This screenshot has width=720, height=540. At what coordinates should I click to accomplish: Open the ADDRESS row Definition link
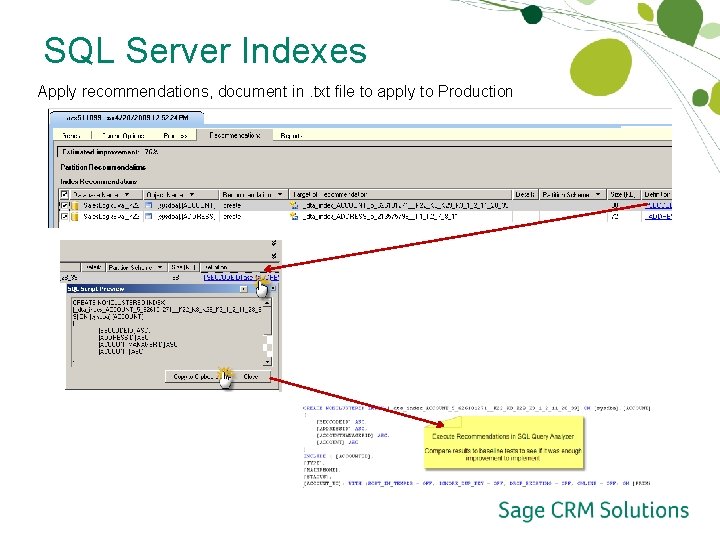(x=658, y=216)
